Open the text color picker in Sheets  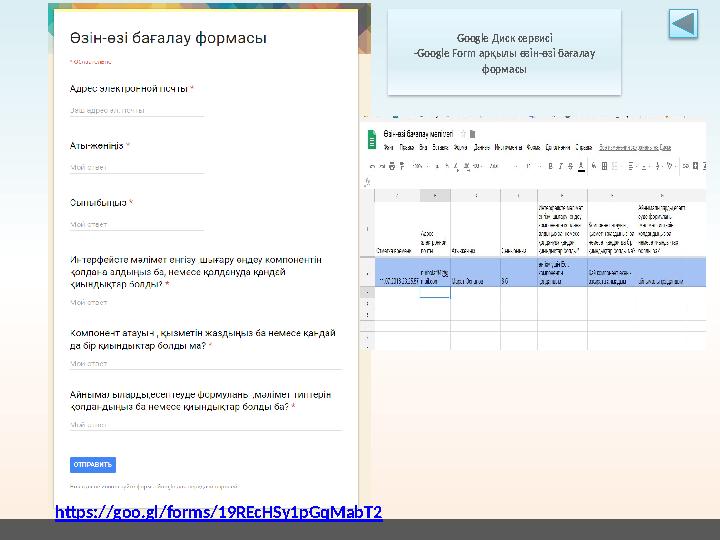pos(581,166)
